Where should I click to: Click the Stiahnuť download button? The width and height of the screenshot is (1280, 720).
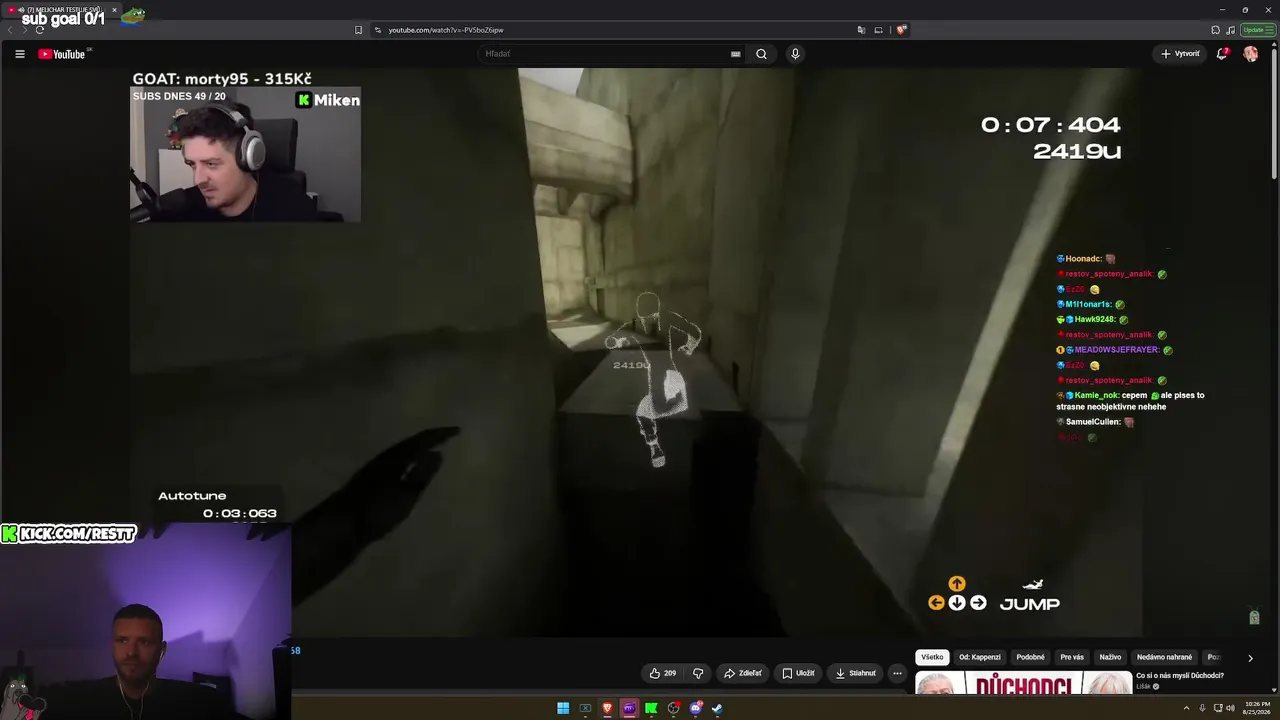(x=856, y=673)
